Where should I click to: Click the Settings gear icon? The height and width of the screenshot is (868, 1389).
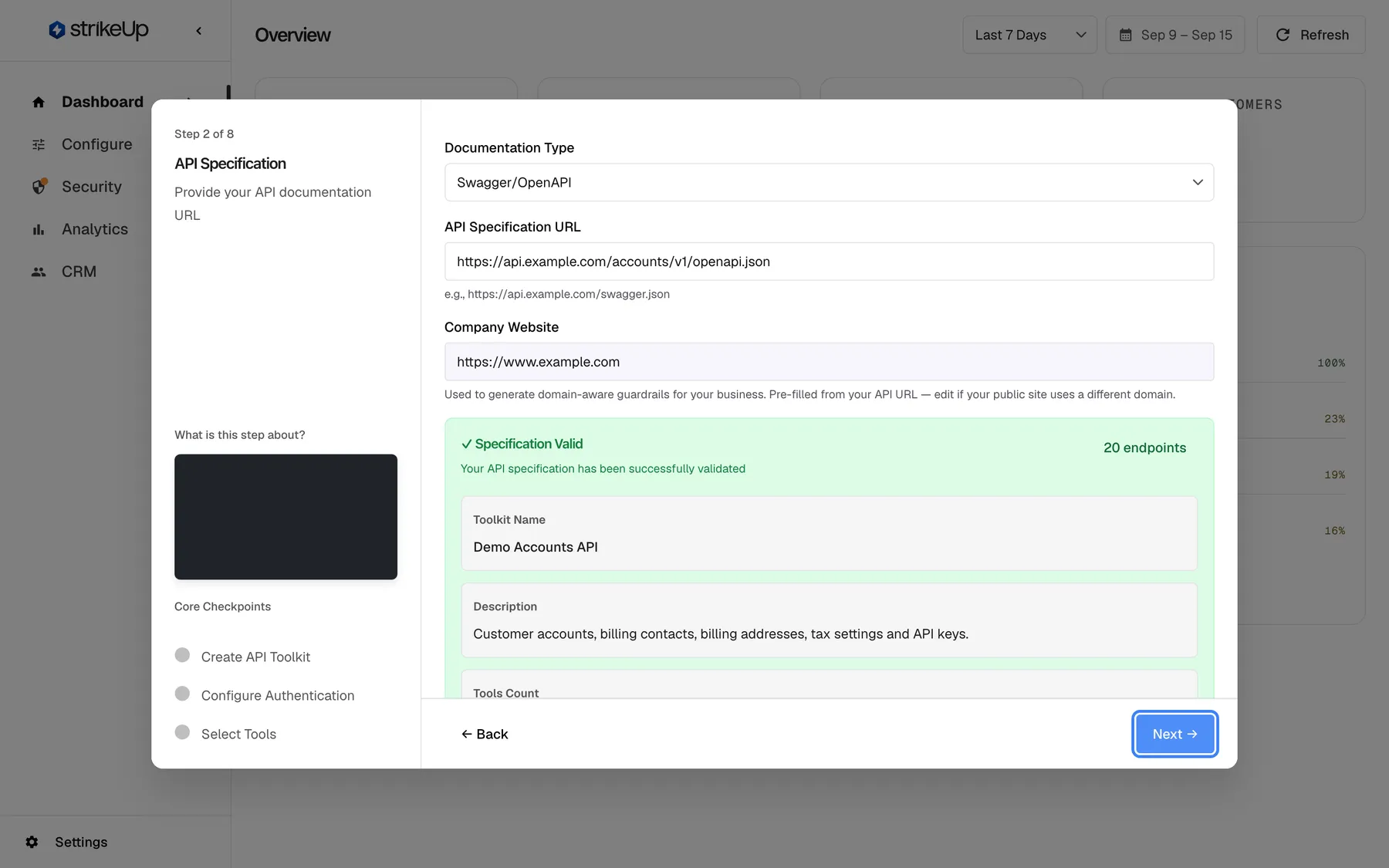point(32,842)
